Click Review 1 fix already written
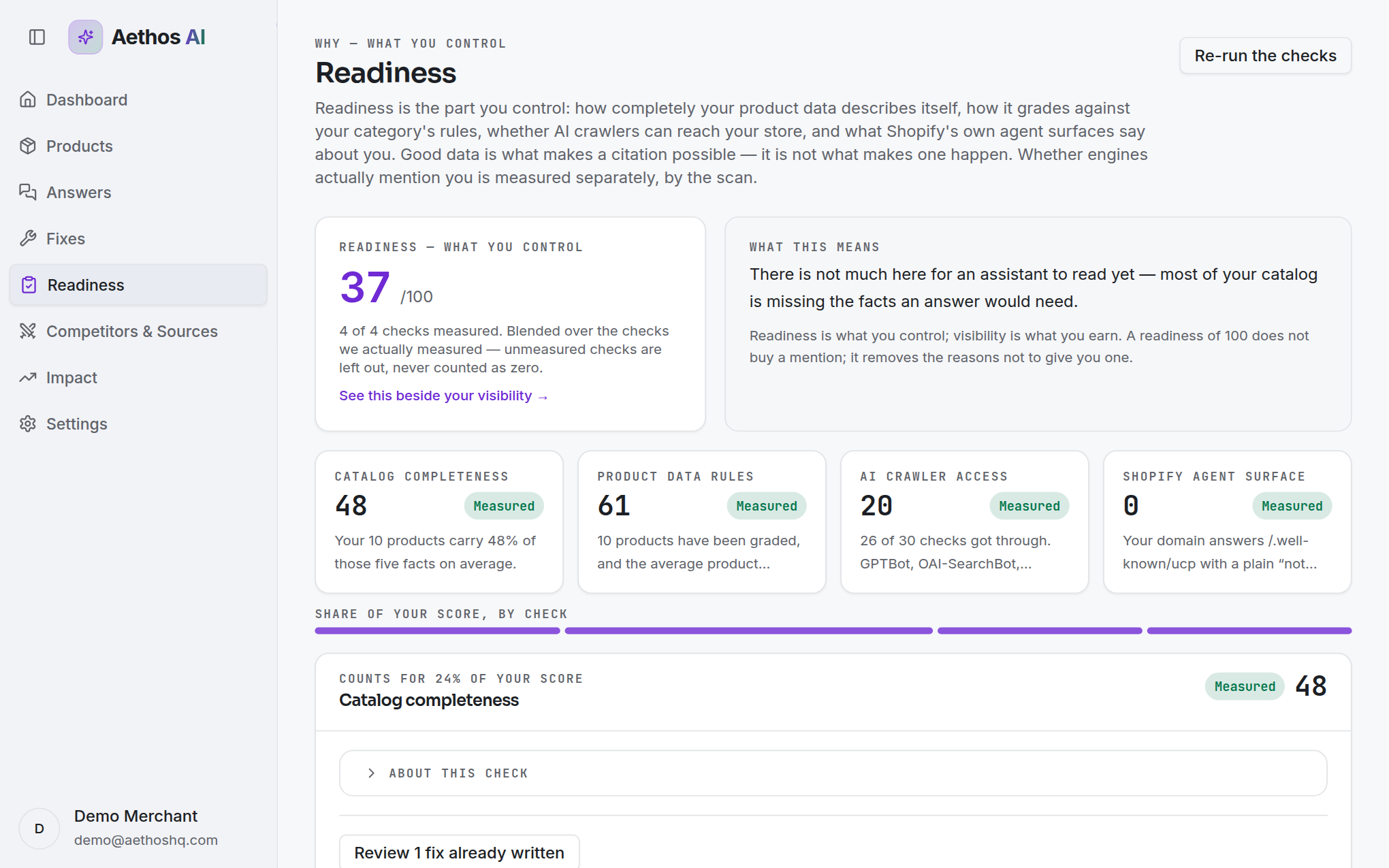 (x=459, y=852)
